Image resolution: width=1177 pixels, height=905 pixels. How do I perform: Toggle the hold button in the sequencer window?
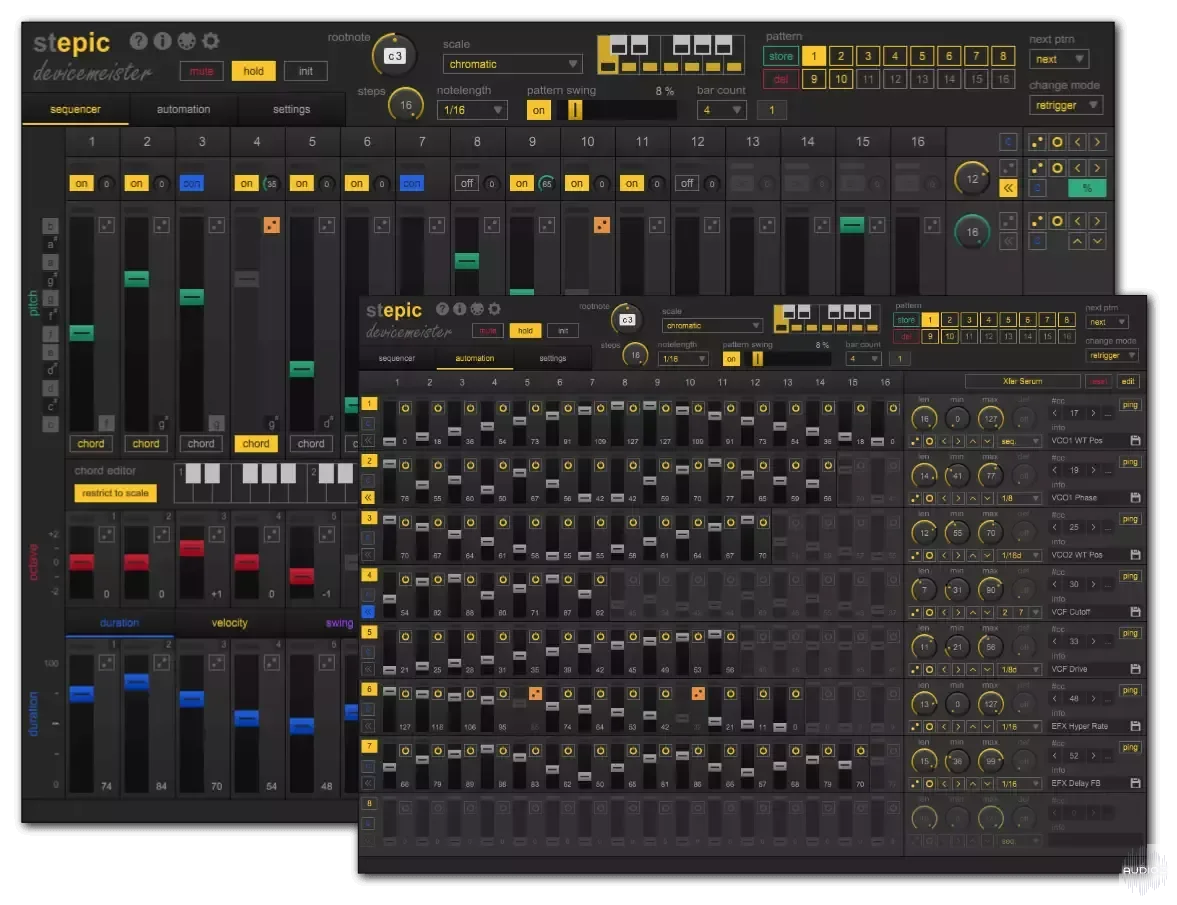pos(254,71)
